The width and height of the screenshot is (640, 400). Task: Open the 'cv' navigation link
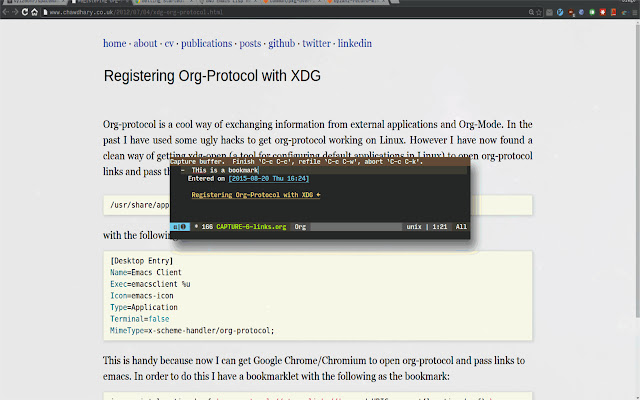(170, 44)
